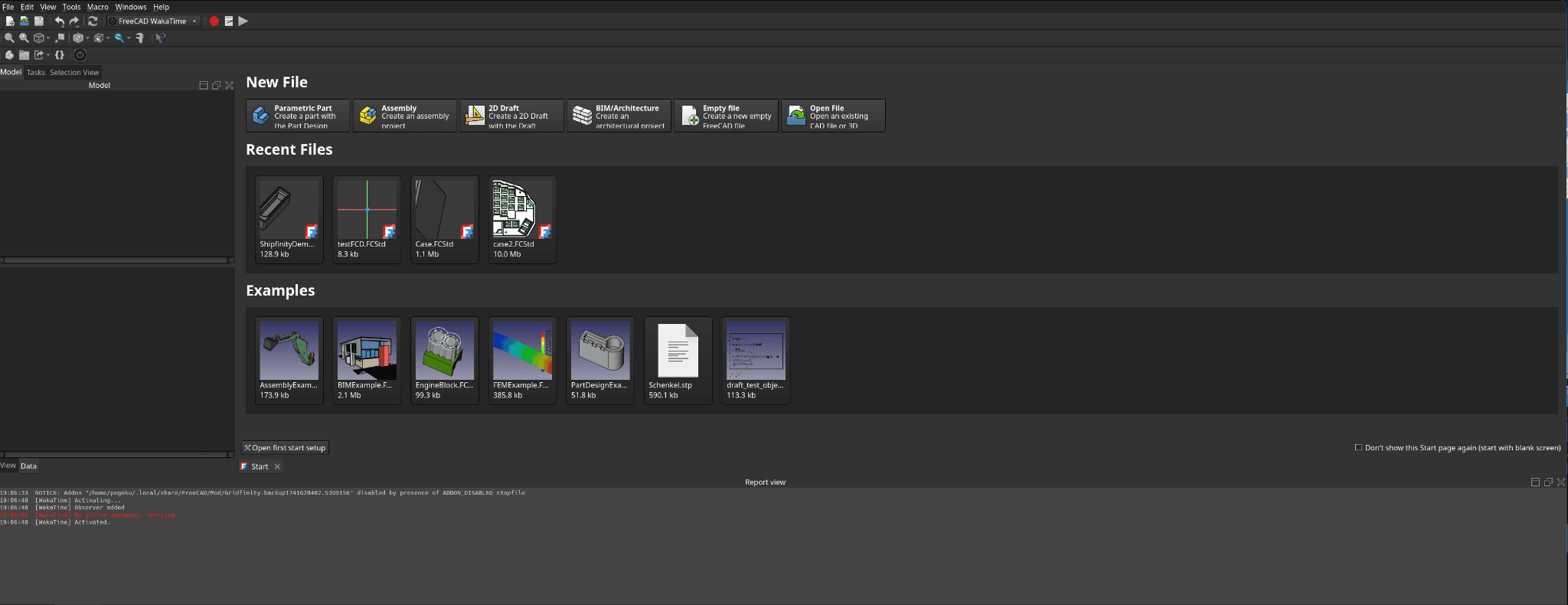
Task: Open the Edit menu
Action: (27, 7)
